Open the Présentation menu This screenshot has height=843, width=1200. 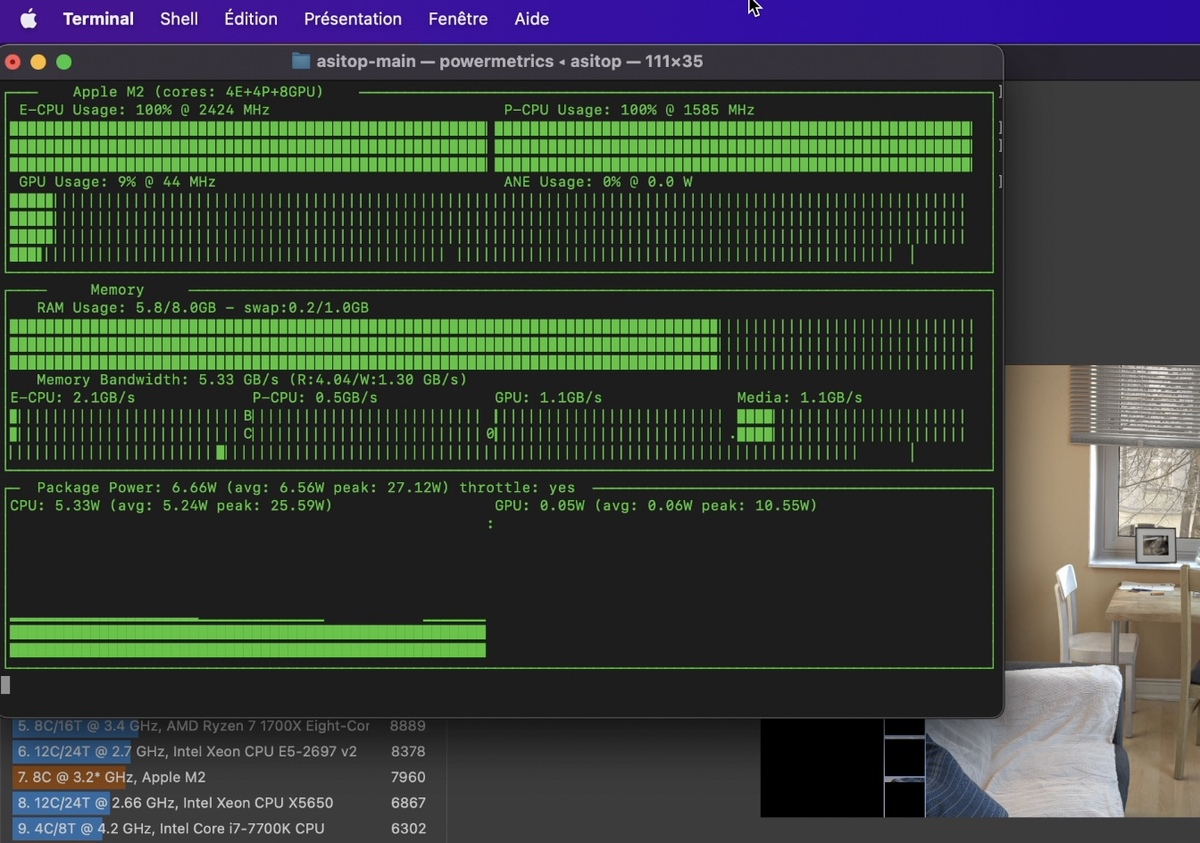point(353,19)
